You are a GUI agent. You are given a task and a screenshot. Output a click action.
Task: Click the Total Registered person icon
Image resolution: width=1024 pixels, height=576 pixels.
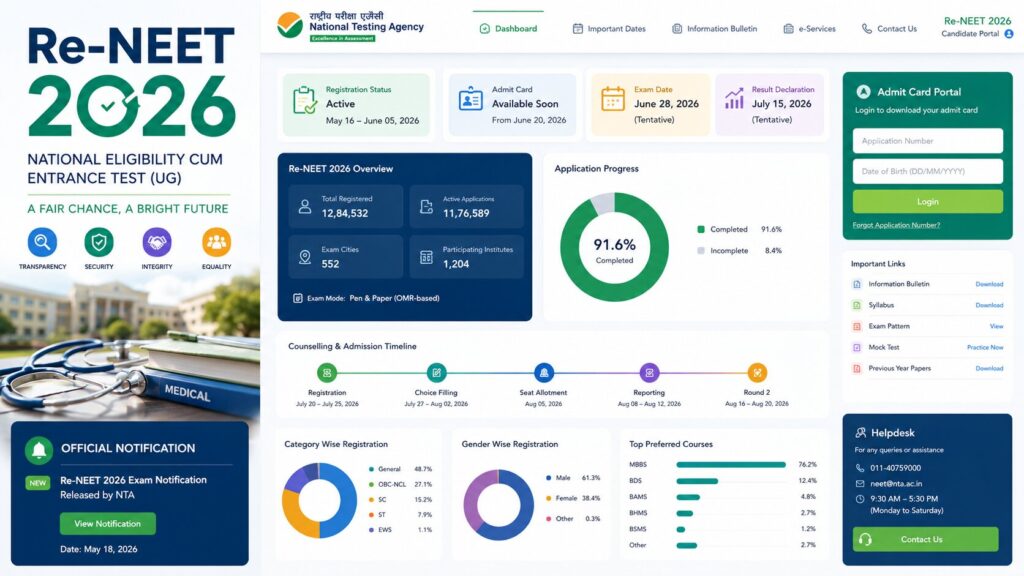coord(304,207)
